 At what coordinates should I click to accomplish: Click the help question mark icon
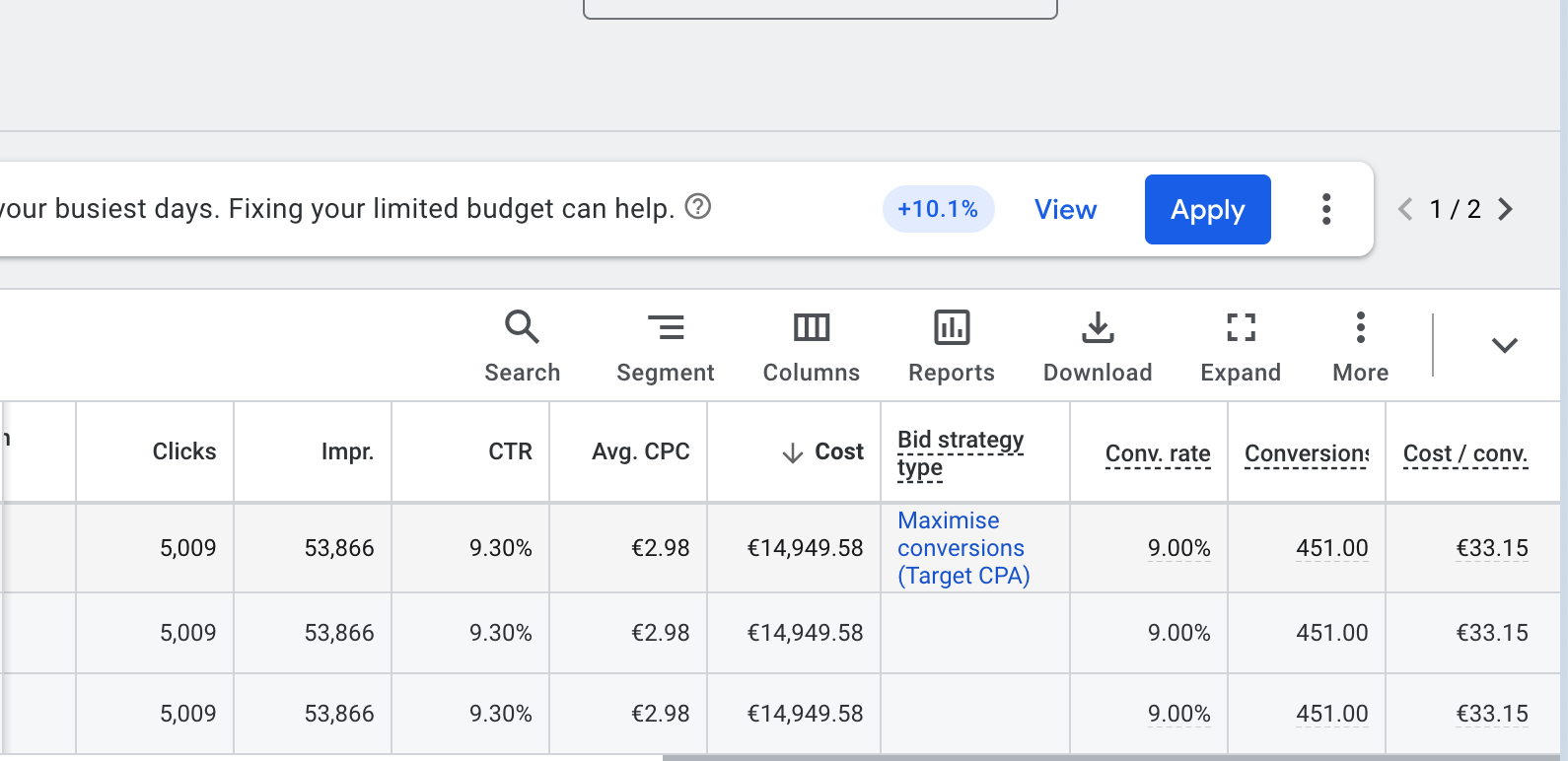tap(698, 207)
